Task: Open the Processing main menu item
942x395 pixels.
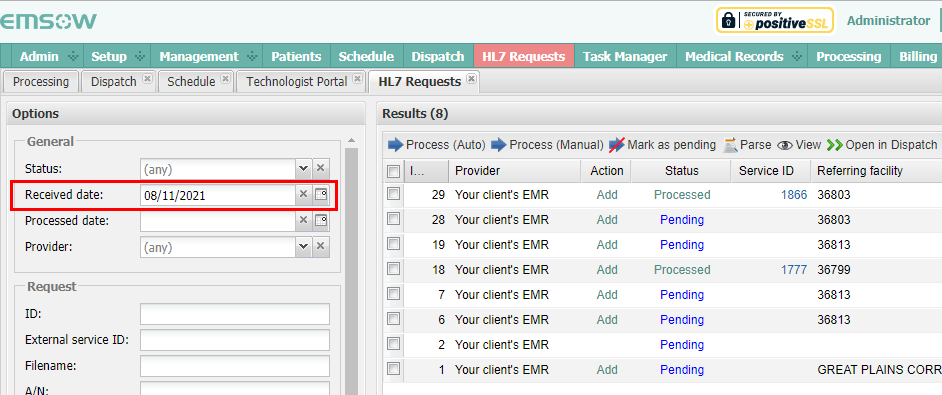Action: 848,57
